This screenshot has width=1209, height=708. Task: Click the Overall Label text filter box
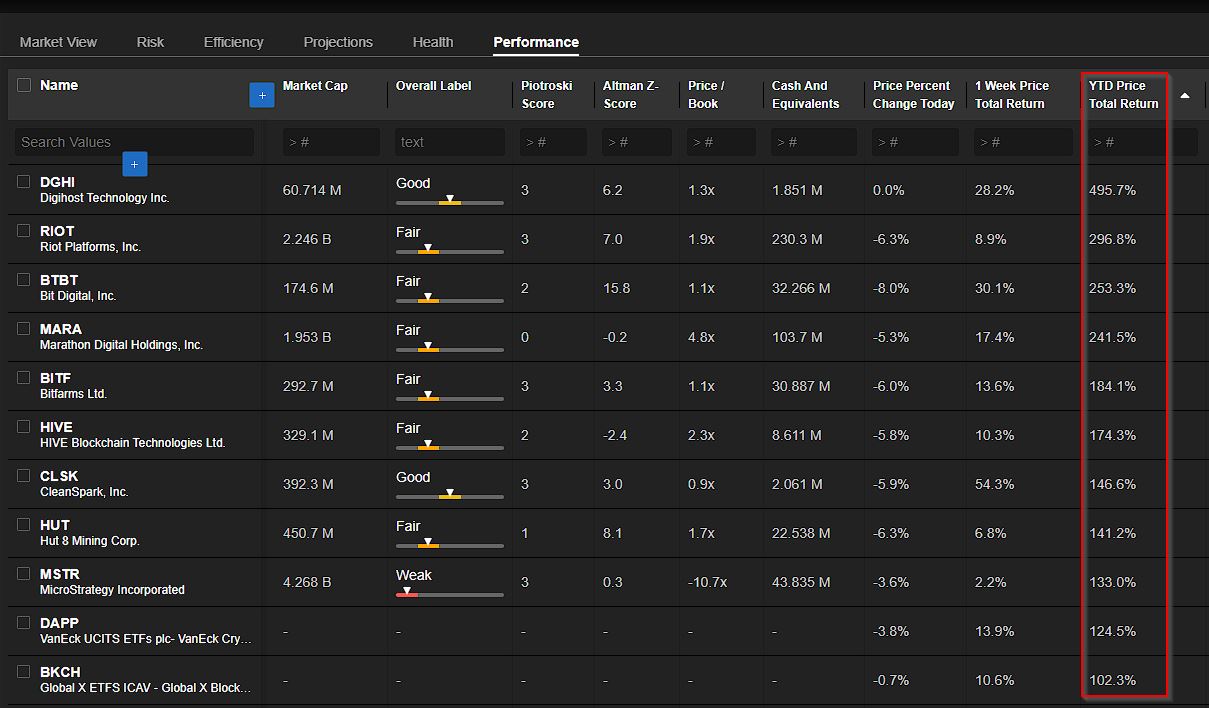click(x=449, y=142)
